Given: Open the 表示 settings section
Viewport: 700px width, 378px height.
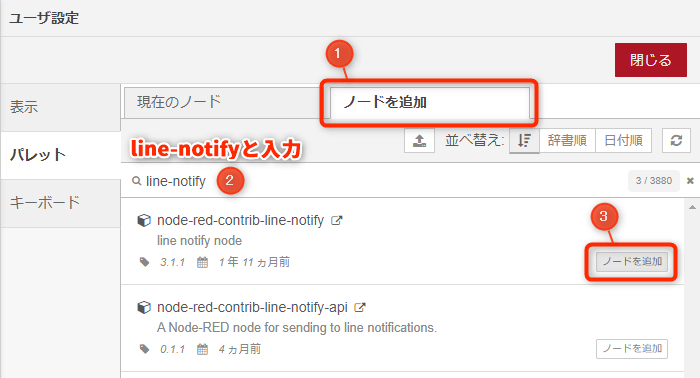Looking at the screenshot, I should point(61,107).
